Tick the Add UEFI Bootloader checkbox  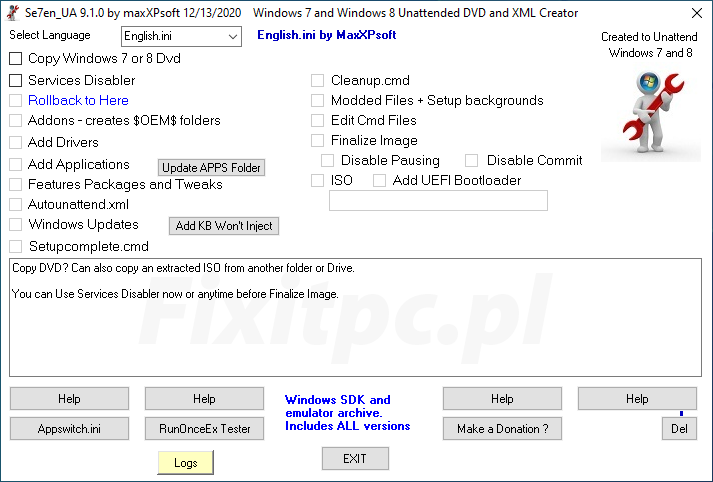(x=379, y=181)
